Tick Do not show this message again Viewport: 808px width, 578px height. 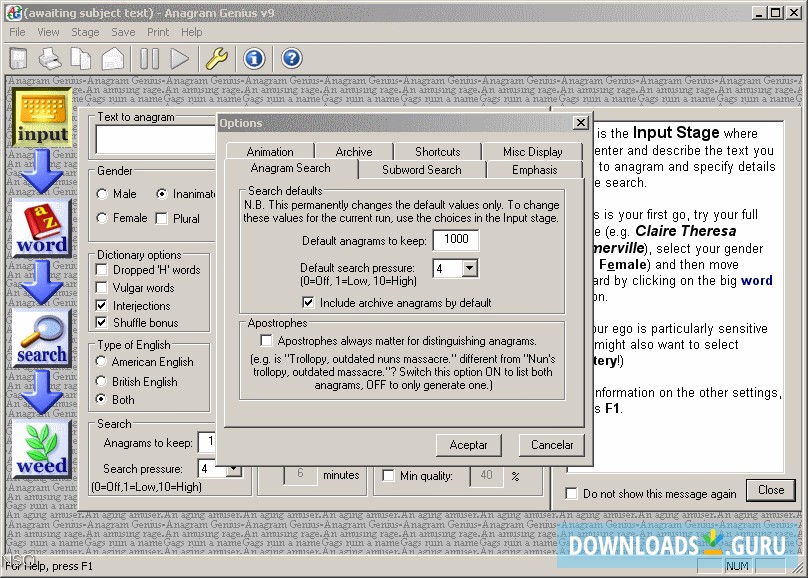point(571,493)
